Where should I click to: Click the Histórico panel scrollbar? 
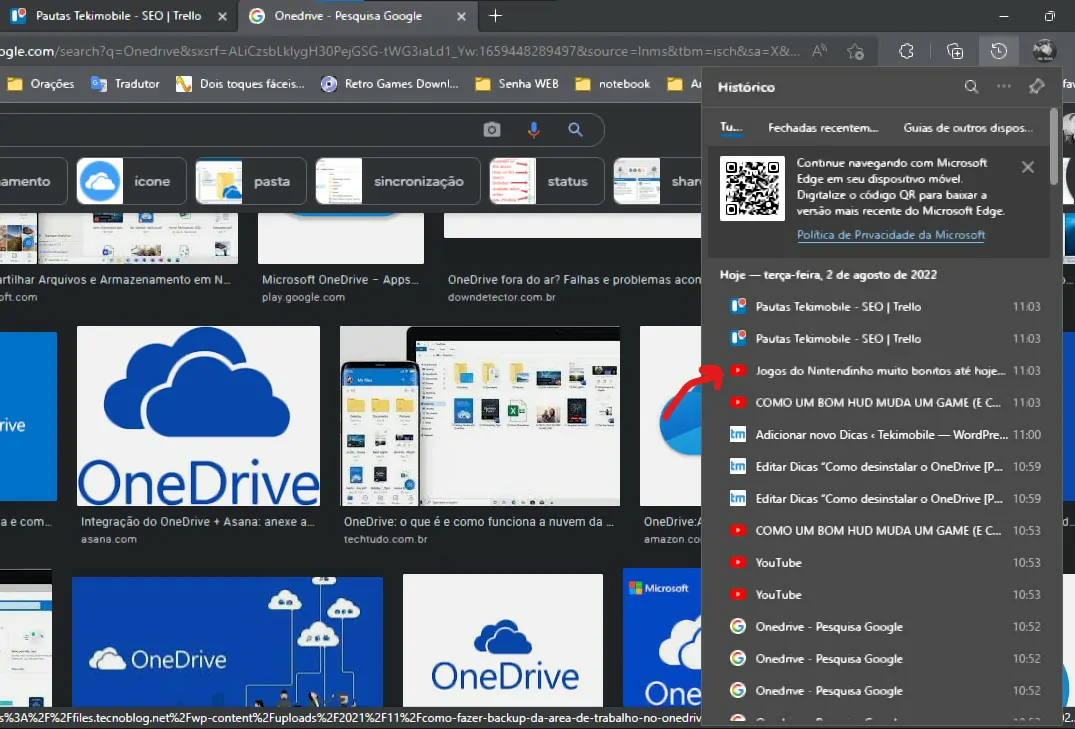[1054, 147]
